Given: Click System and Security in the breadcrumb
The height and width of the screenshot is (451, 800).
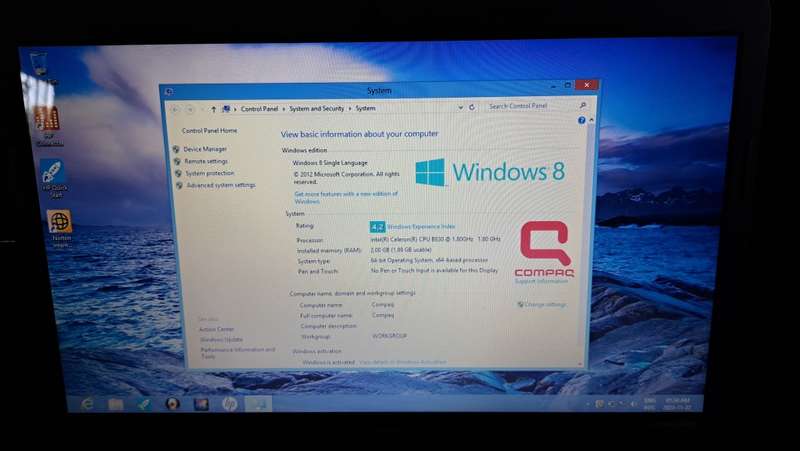Looking at the screenshot, I should pos(316,109).
